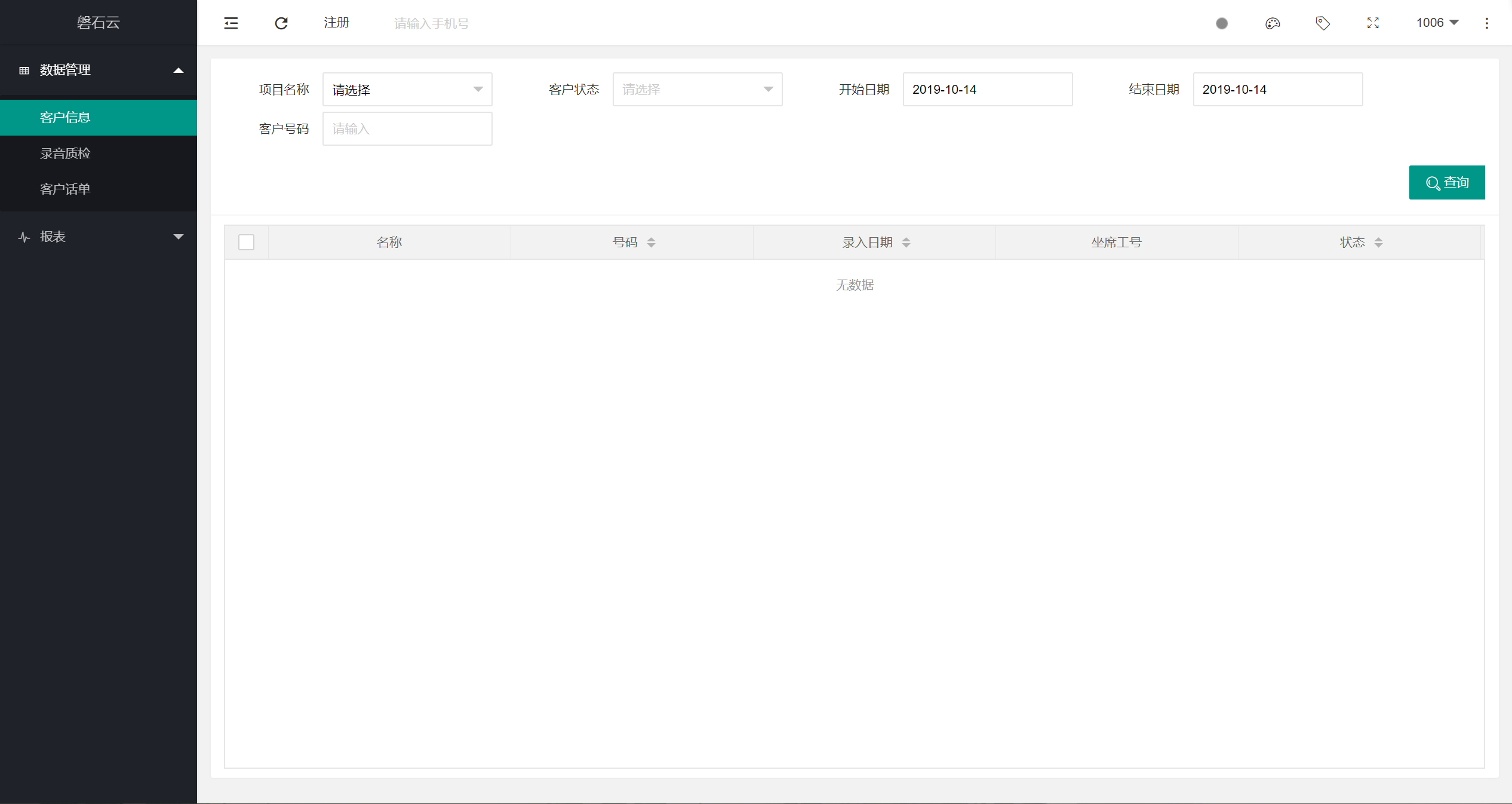Open the 项目名称 dropdown

click(407, 89)
